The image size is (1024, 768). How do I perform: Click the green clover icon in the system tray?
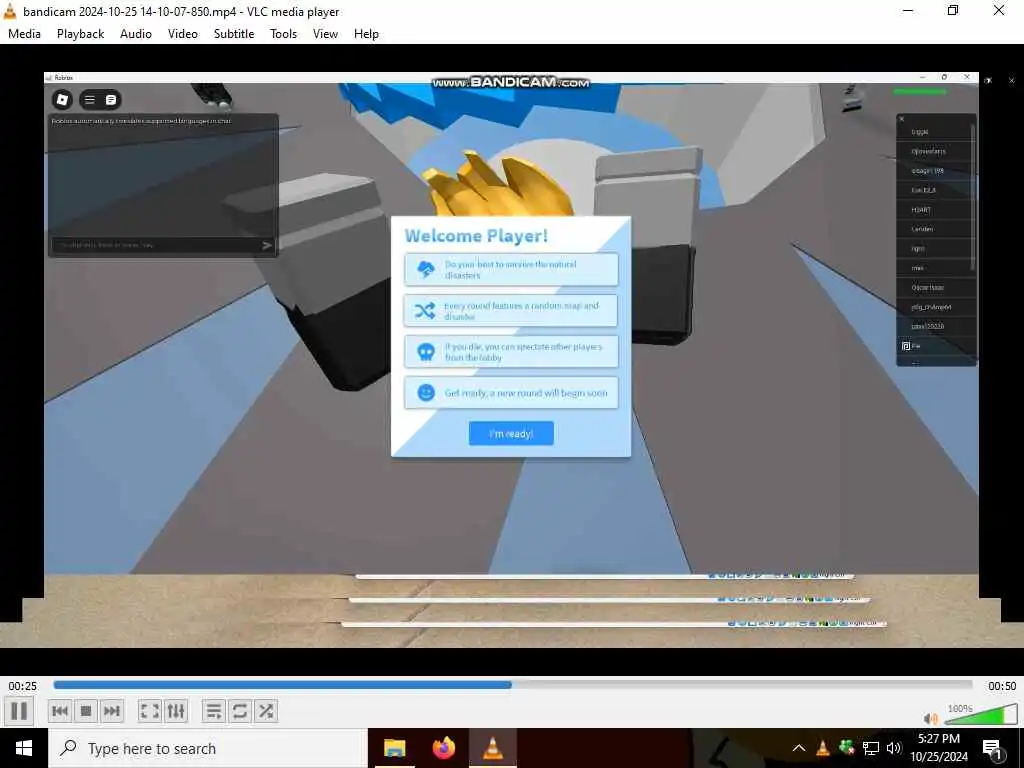[846, 748]
